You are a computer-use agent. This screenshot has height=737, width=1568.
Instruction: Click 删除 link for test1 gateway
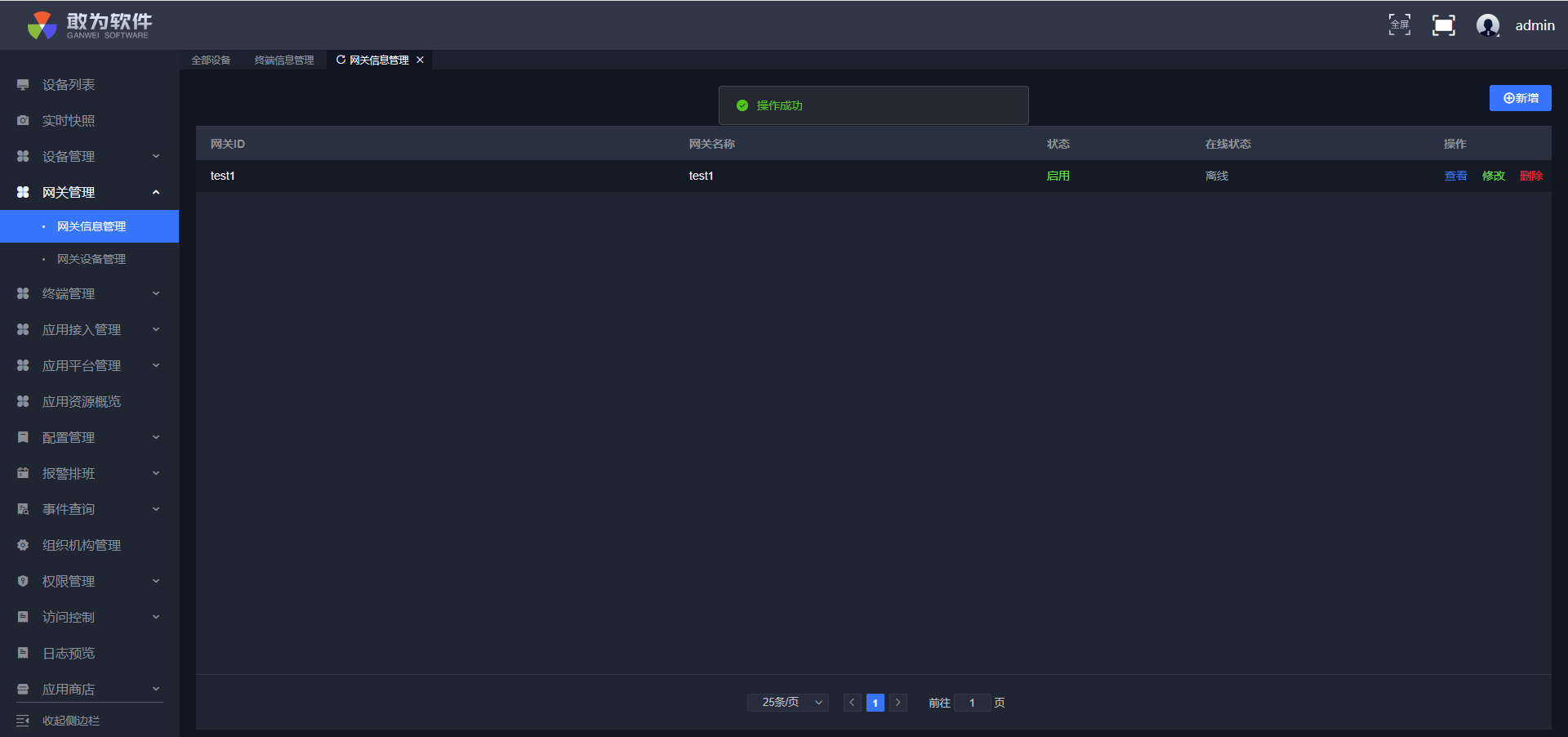(x=1530, y=176)
